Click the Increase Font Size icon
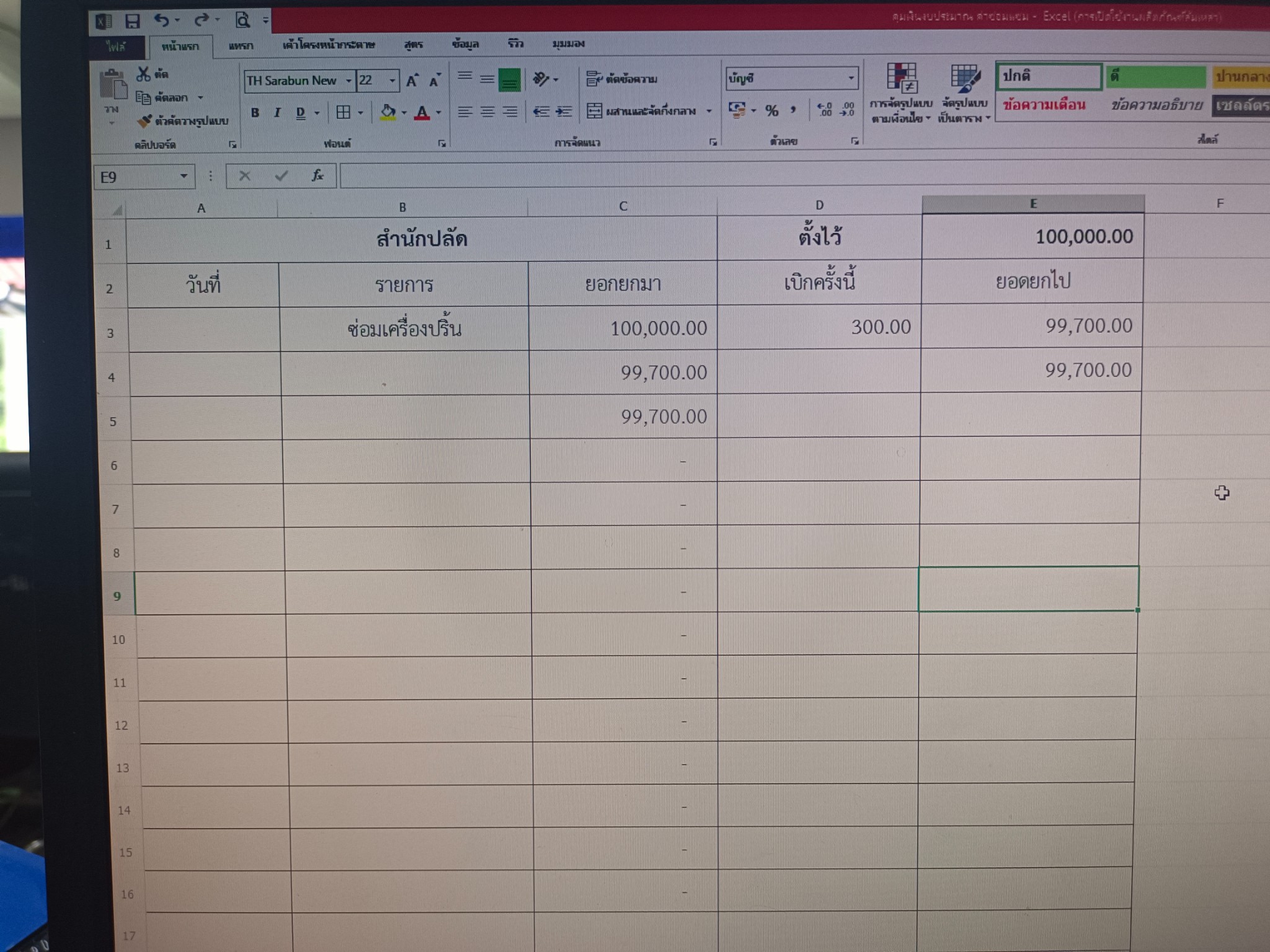Viewport: 1270px width, 952px height. 412,81
